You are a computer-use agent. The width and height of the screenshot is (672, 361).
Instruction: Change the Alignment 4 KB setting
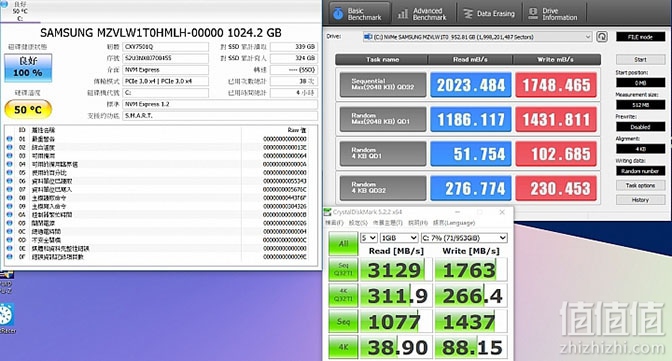pos(640,149)
